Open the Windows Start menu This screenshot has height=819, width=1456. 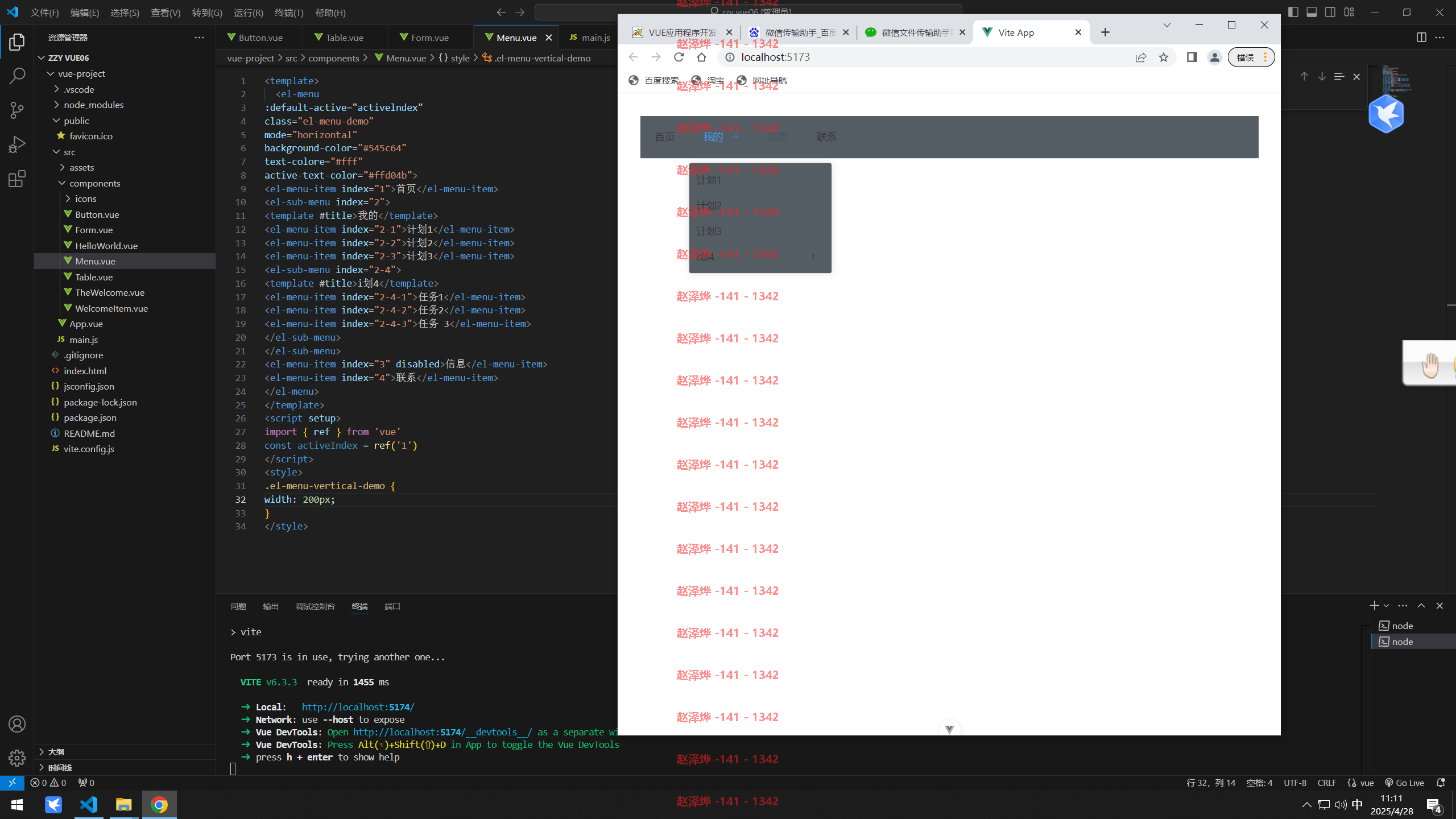pyautogui.click(x=16, y=805)
